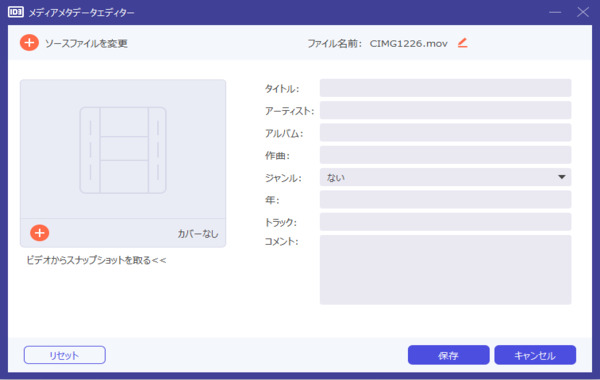Add cover image with orange plus icon
The width and height of the screenshot is (600, 380).
pyautogui.click(x=39, y=233)
